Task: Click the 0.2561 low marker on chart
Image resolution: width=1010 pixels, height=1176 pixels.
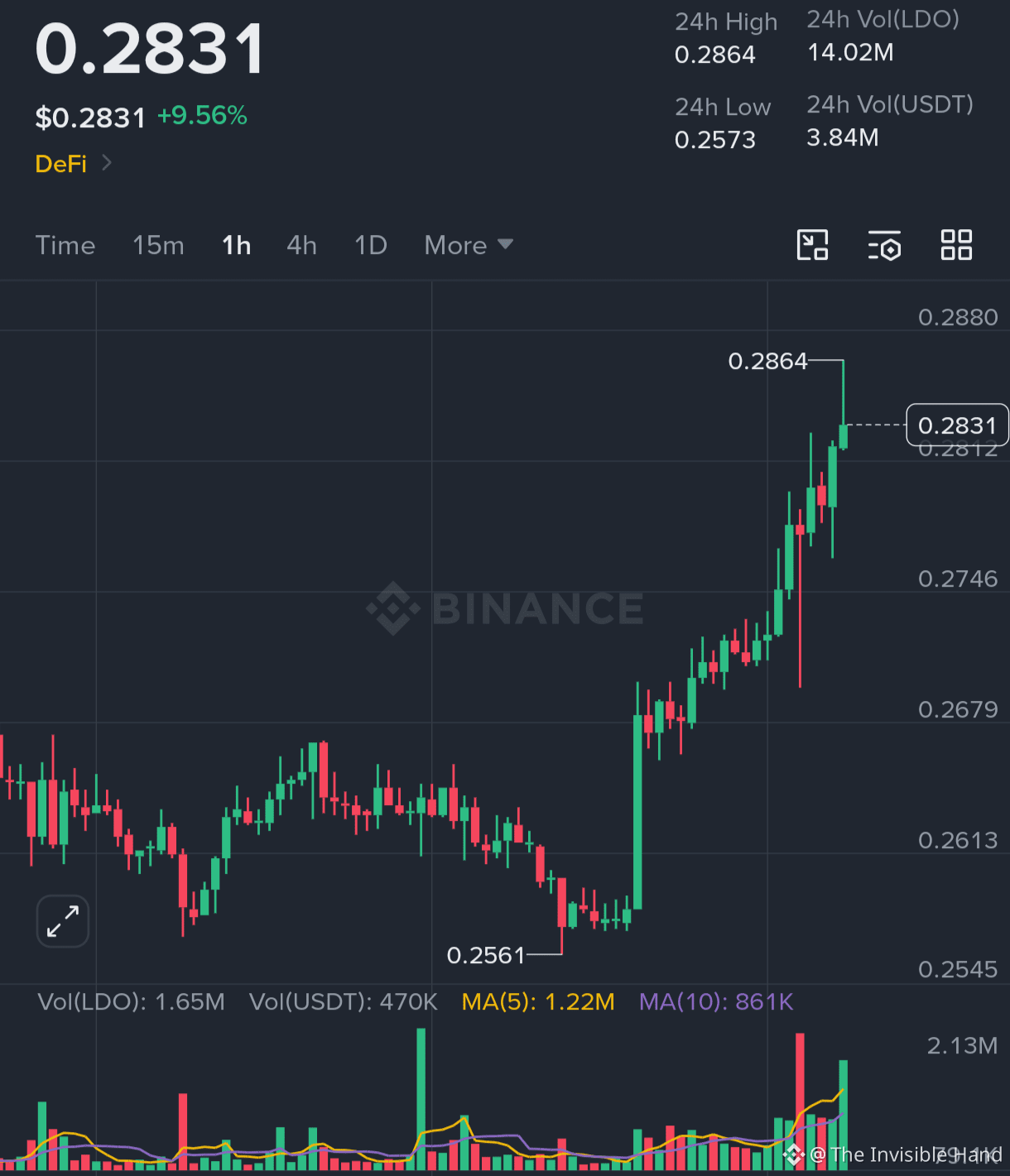Action: [486, 955]
